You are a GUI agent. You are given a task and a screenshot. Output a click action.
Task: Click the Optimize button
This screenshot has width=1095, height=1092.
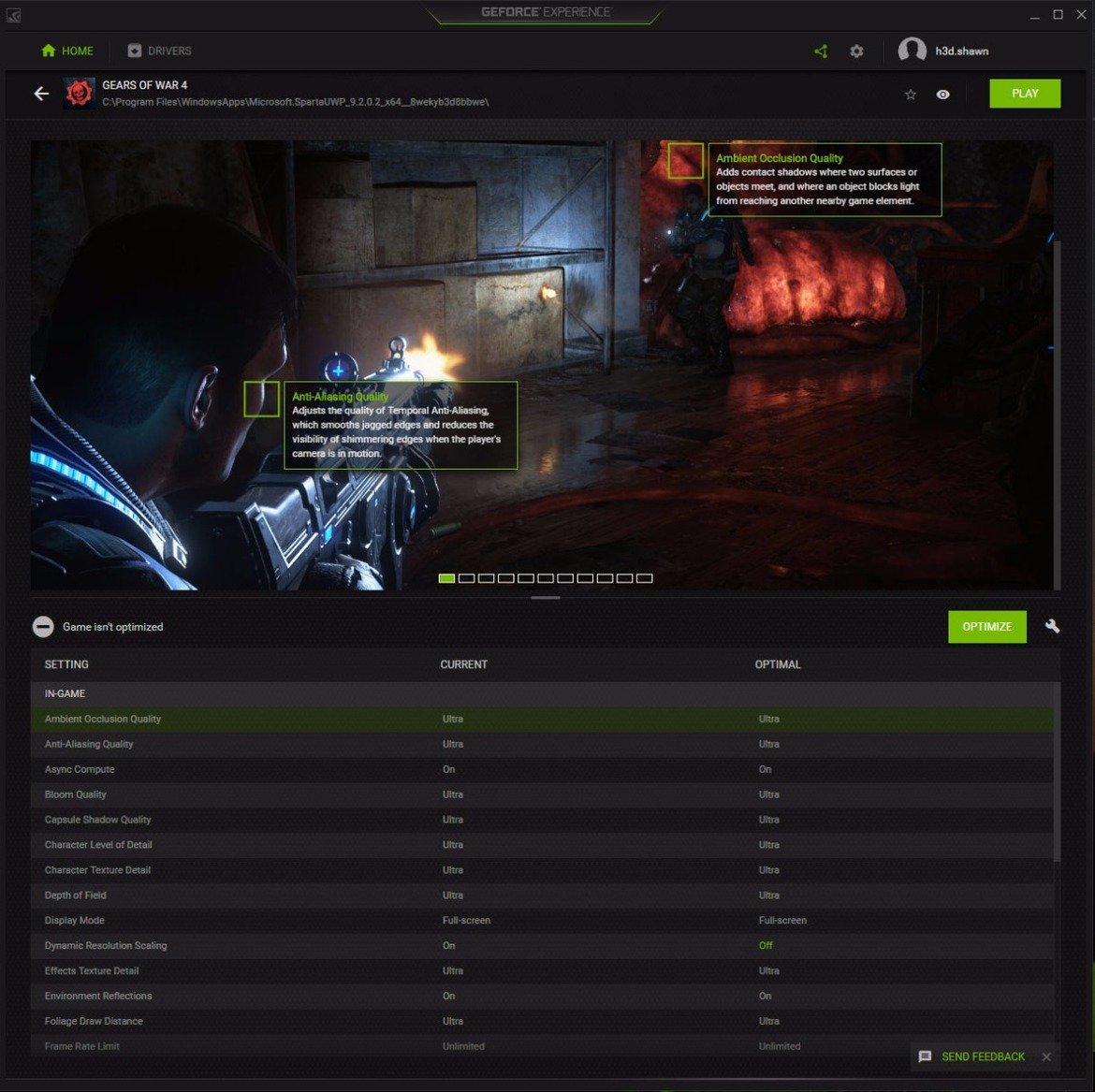986,626
